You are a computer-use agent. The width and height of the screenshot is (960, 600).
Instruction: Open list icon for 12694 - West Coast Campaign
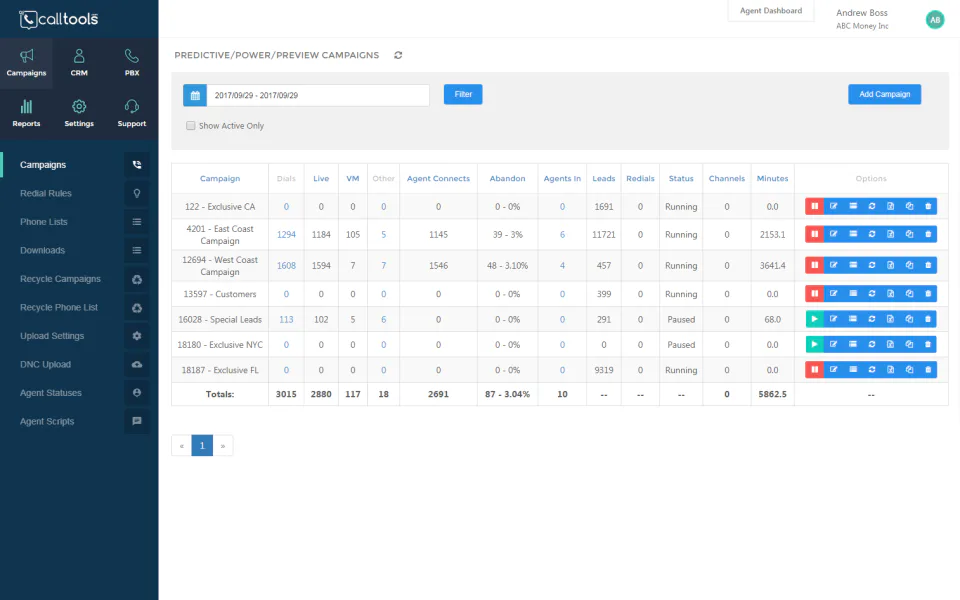point(852,265)
